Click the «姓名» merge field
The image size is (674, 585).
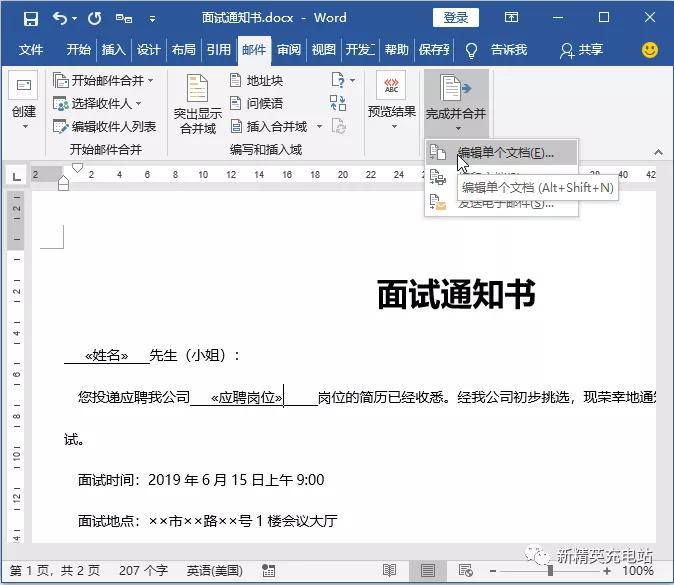coord(106,355)
